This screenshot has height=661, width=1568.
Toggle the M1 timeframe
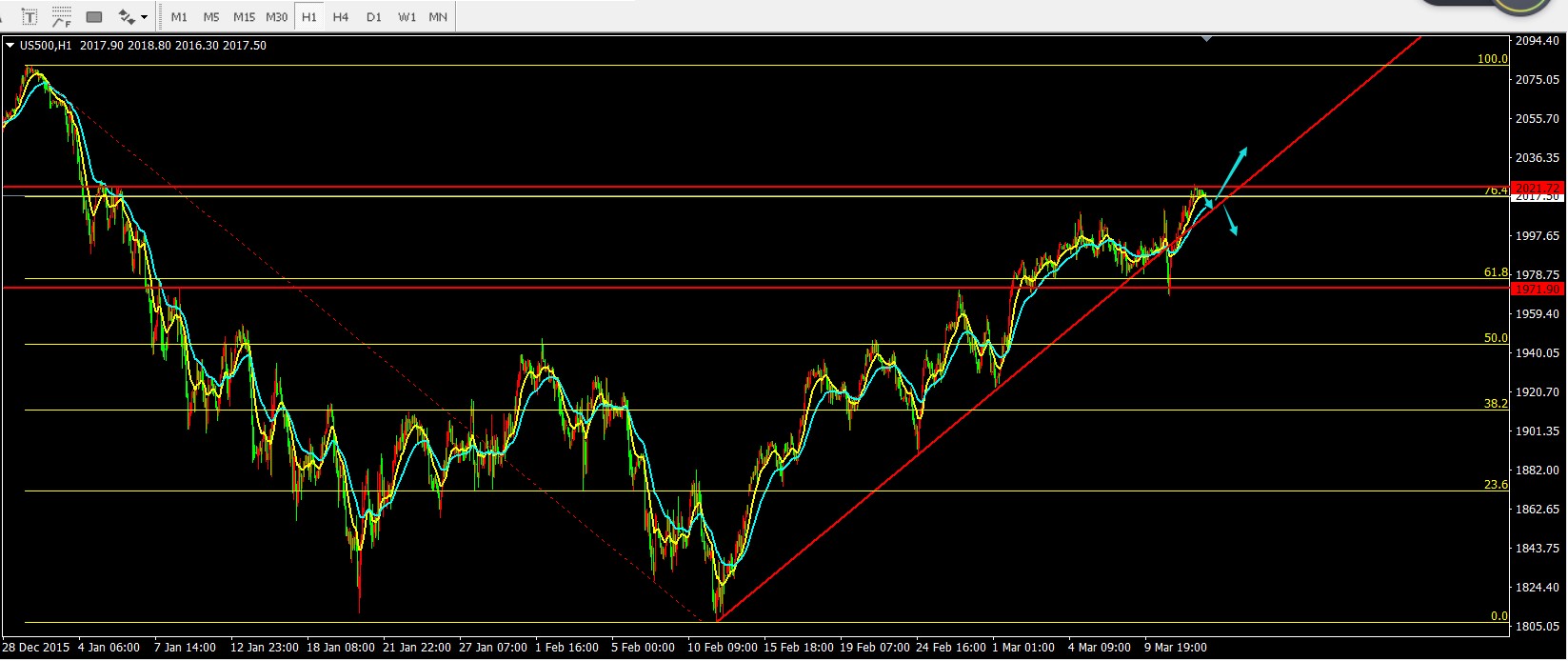179,17
